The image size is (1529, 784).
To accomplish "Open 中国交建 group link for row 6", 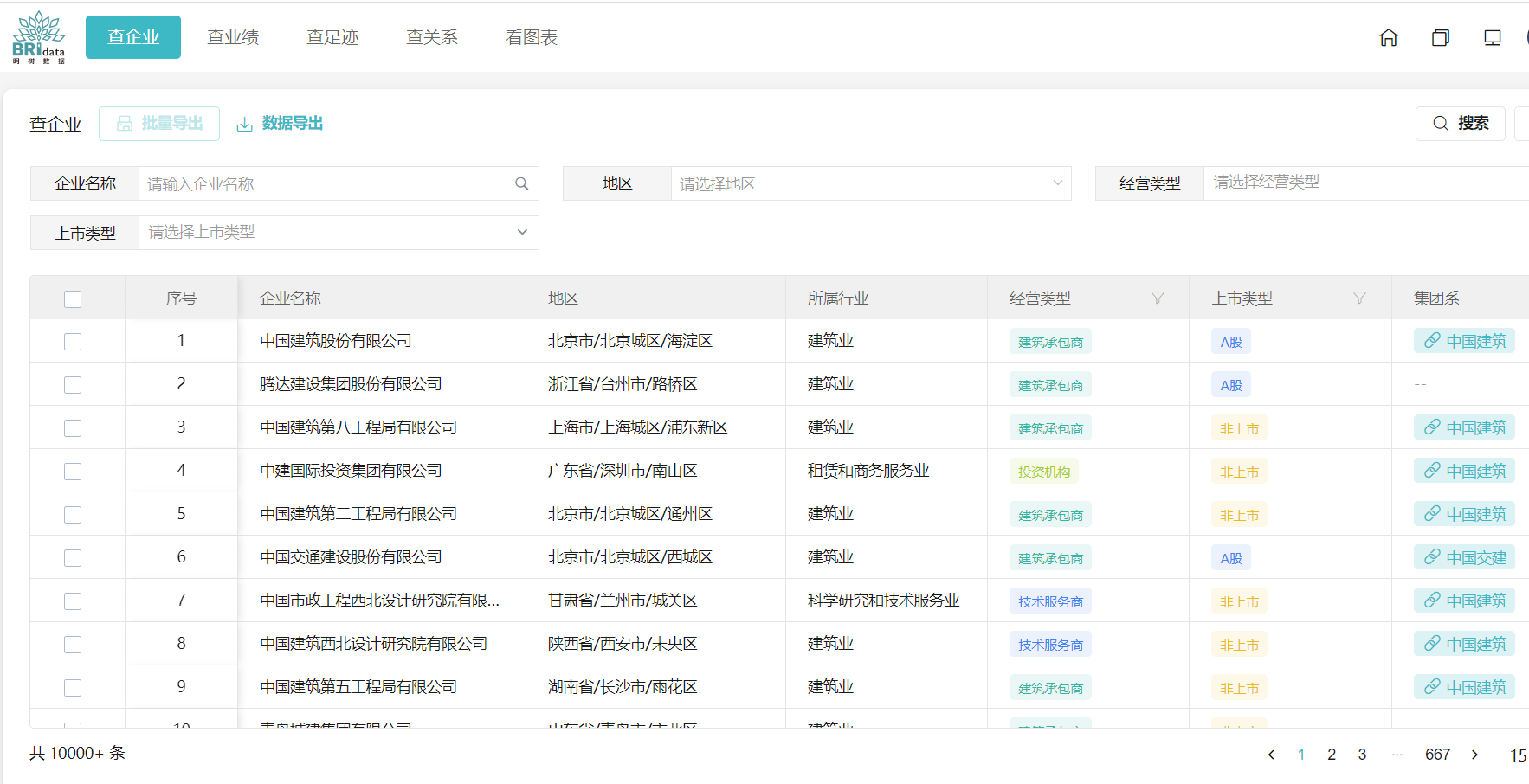I will 1464,557.
